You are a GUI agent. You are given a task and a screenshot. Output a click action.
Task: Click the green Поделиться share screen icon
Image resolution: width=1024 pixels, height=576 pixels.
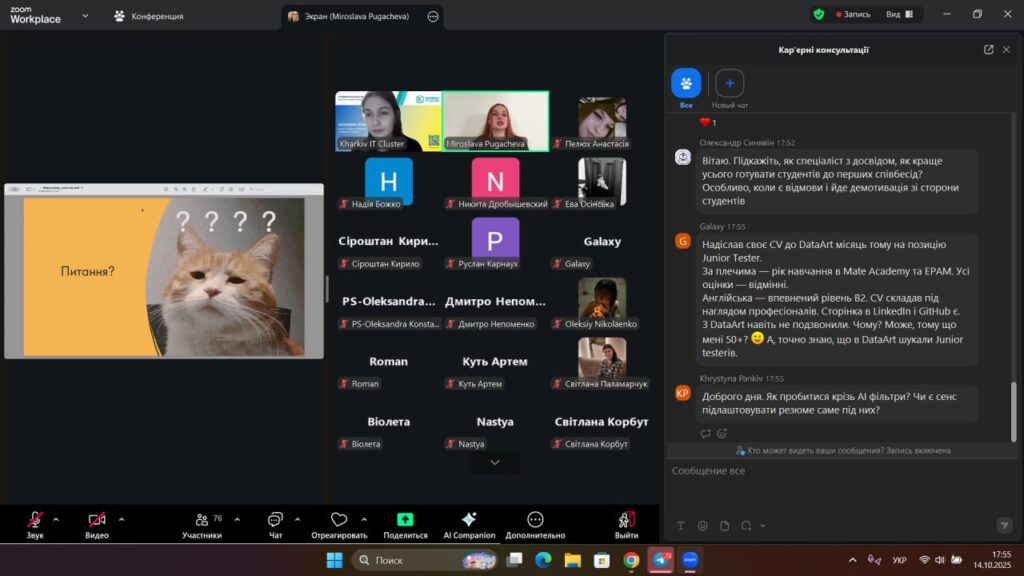click(x=405, y=520)
